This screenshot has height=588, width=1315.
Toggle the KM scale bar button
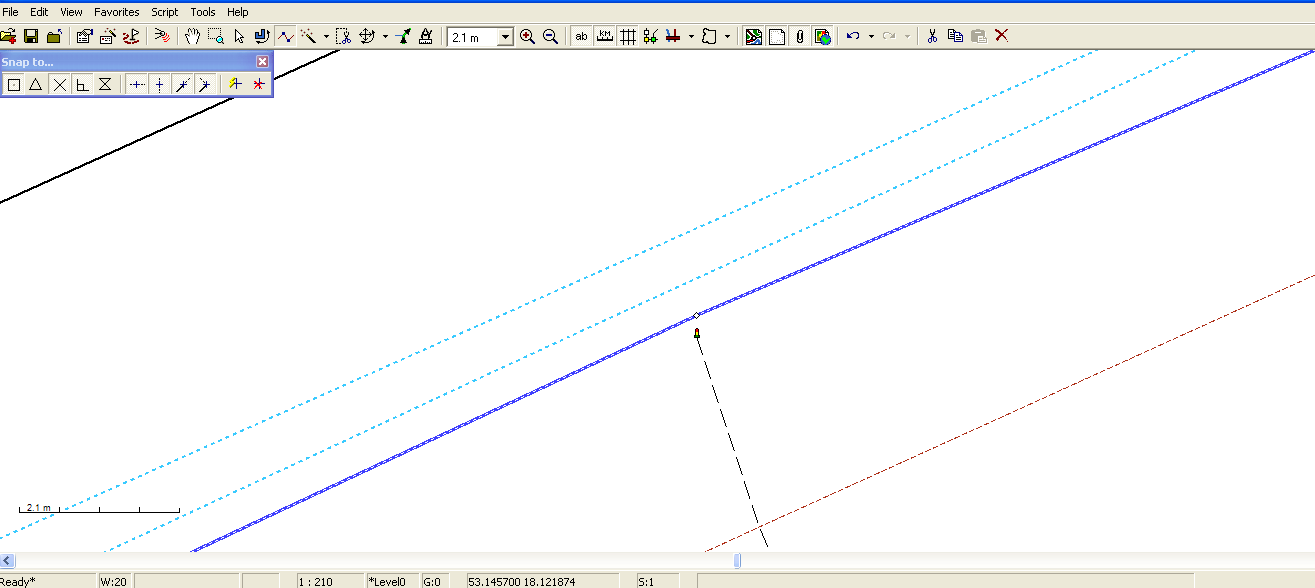[x=604, y=36]
